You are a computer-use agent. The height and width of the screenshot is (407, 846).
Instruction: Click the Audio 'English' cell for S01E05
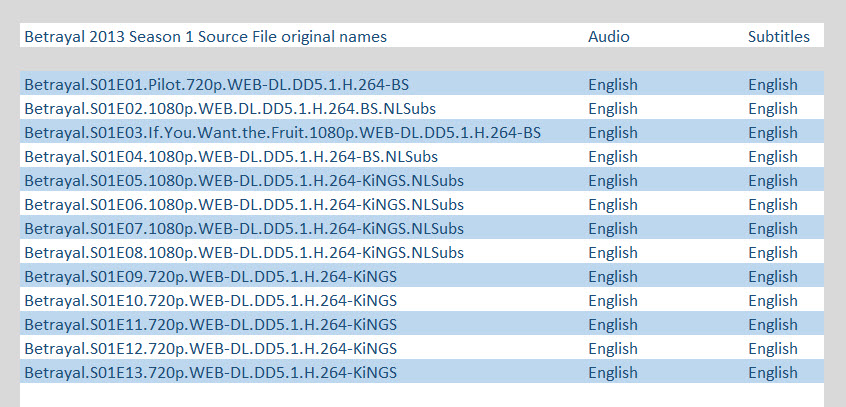click(x=613, y=181)
